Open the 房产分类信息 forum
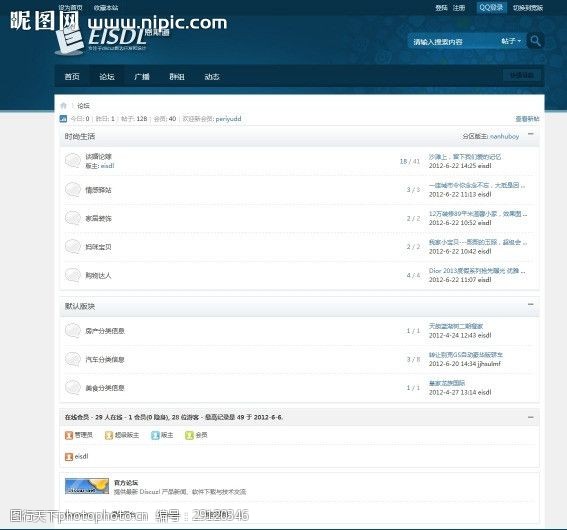 tap(105, 331)
